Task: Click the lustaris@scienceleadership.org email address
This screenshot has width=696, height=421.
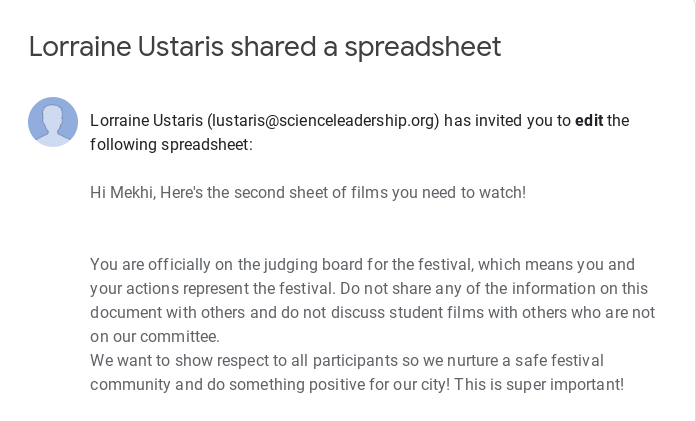Action: (323, 121)
